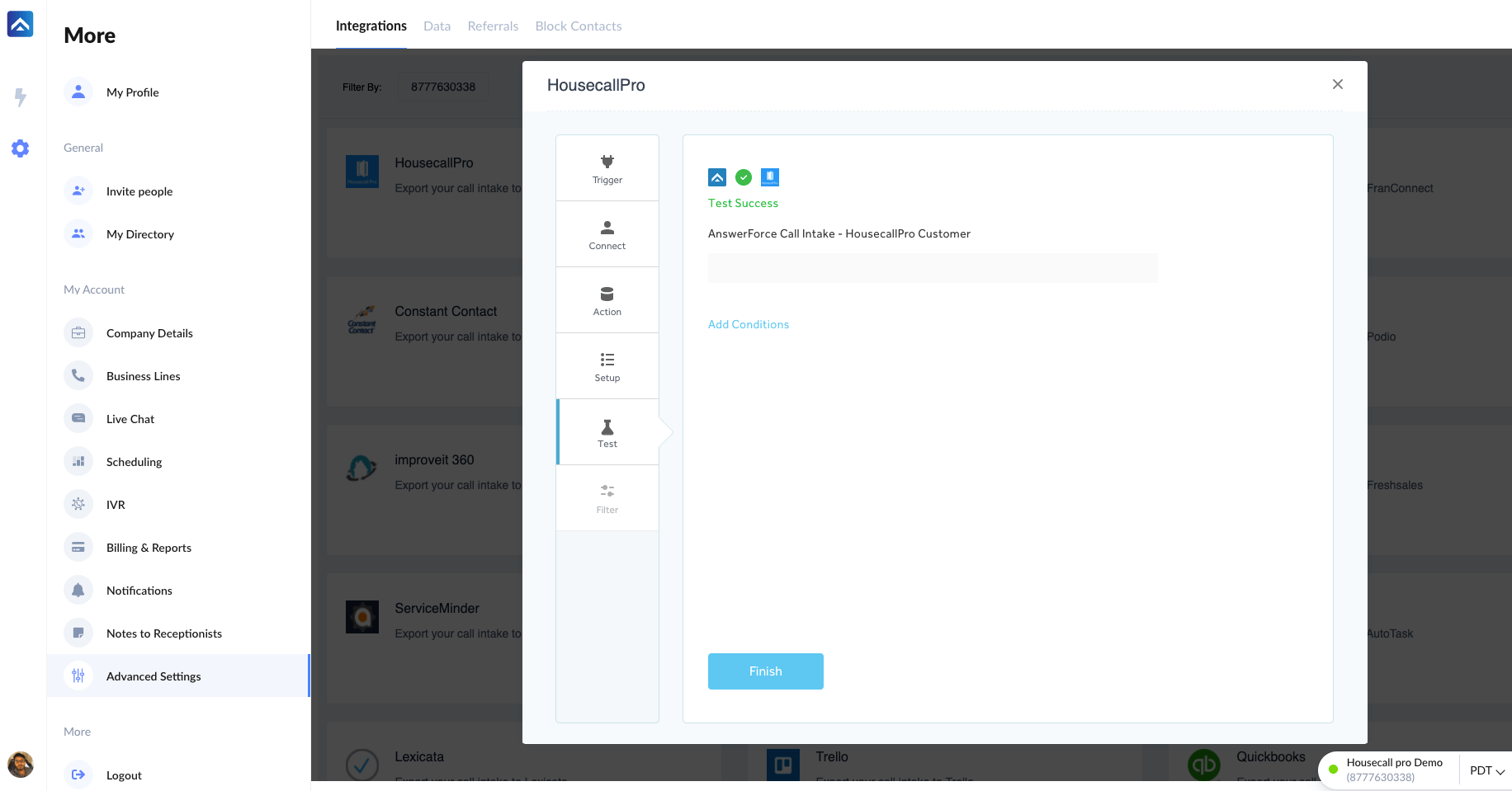Switch to the Referrals tab
The height and width of the screenshot is (791, 1512).
493,26
